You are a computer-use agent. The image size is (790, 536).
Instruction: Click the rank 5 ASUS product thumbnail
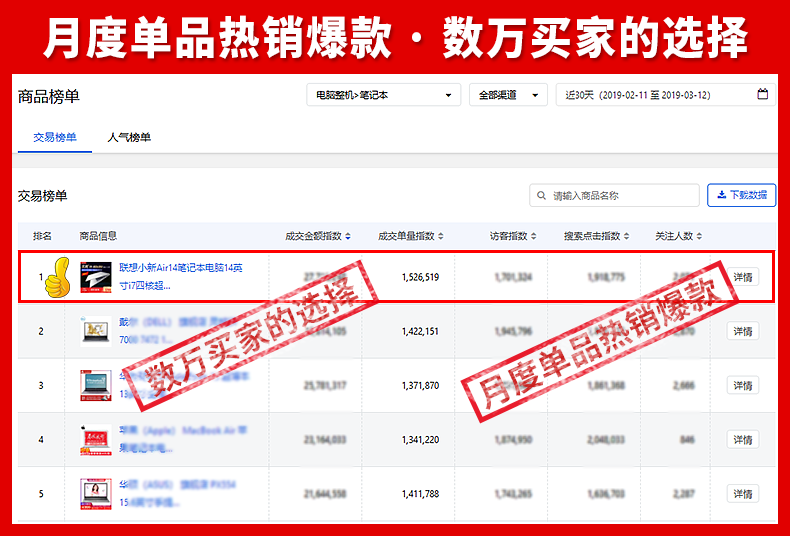96,494
